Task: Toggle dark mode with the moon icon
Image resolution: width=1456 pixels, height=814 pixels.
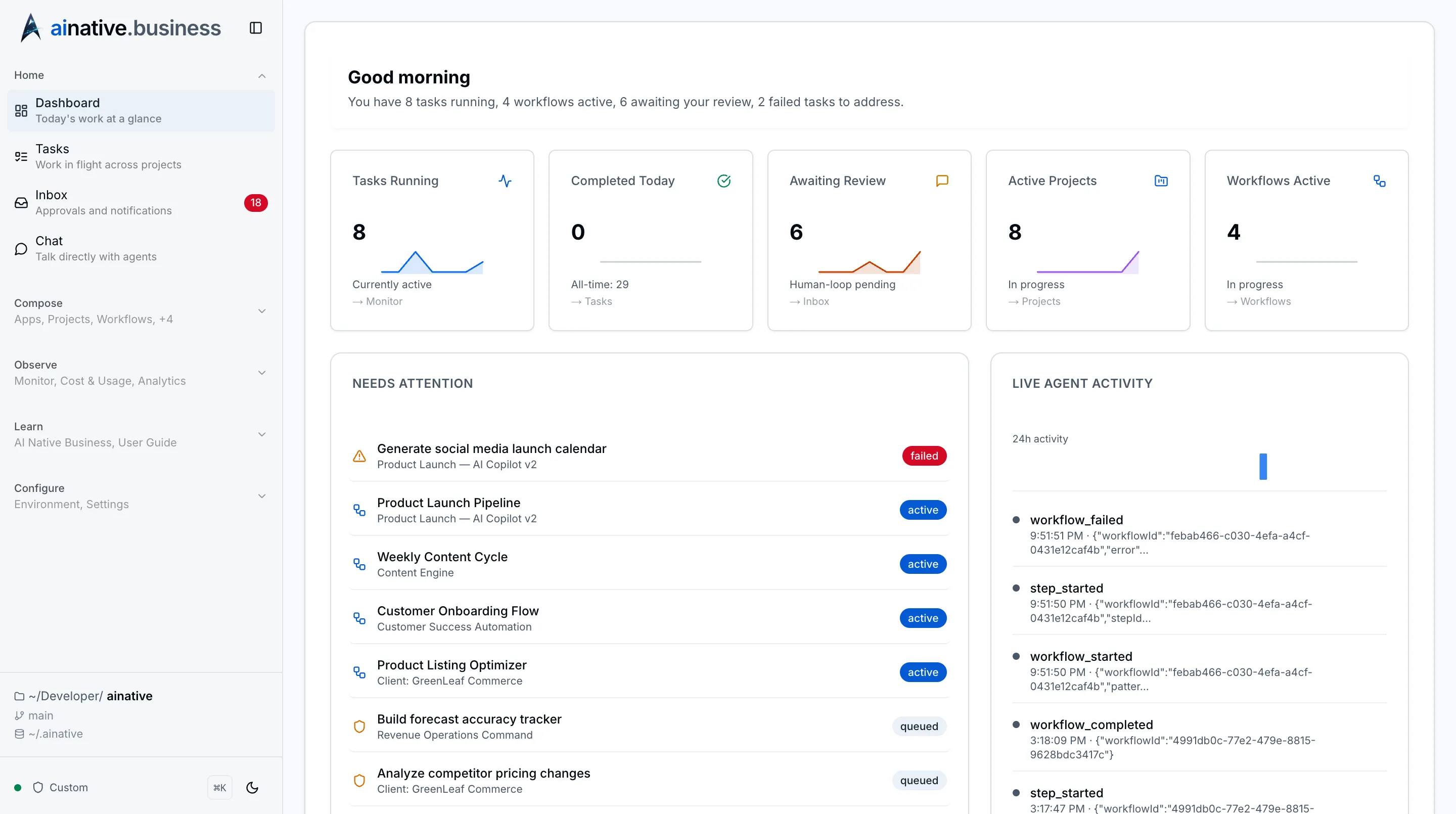Action: coord(252,787)
